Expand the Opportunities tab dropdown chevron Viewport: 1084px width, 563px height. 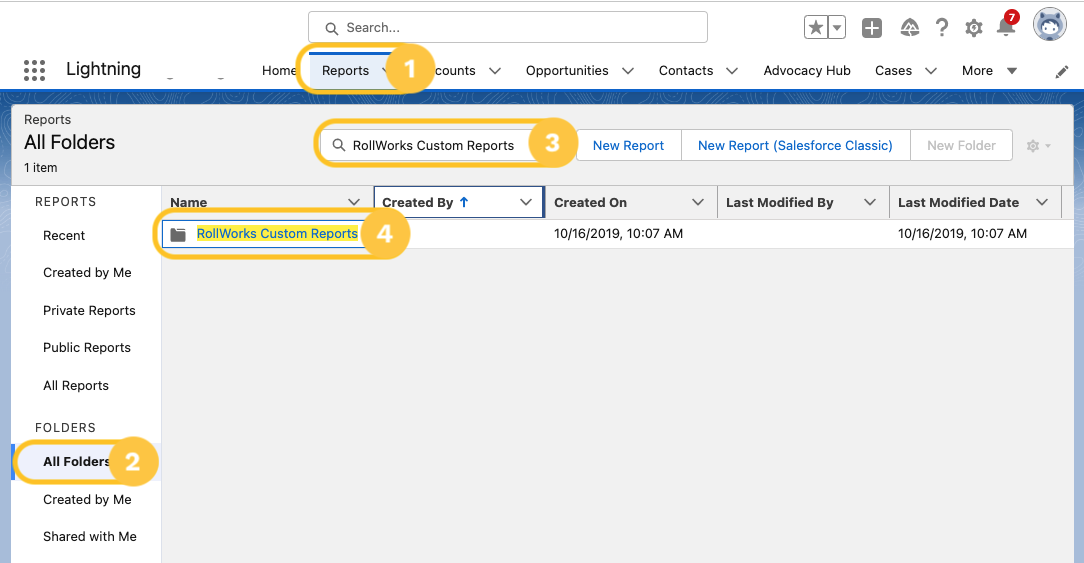click(x=628, y=71)
